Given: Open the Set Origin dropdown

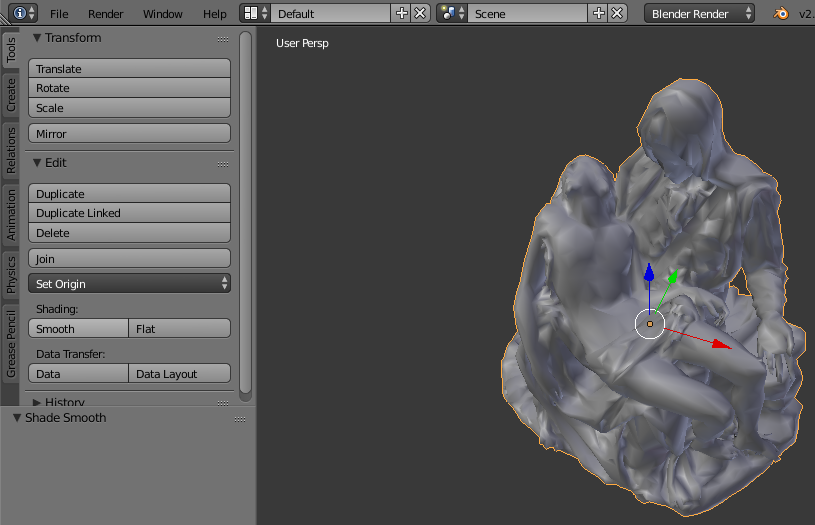Looking at the screenshot, I should click(129, 284).
